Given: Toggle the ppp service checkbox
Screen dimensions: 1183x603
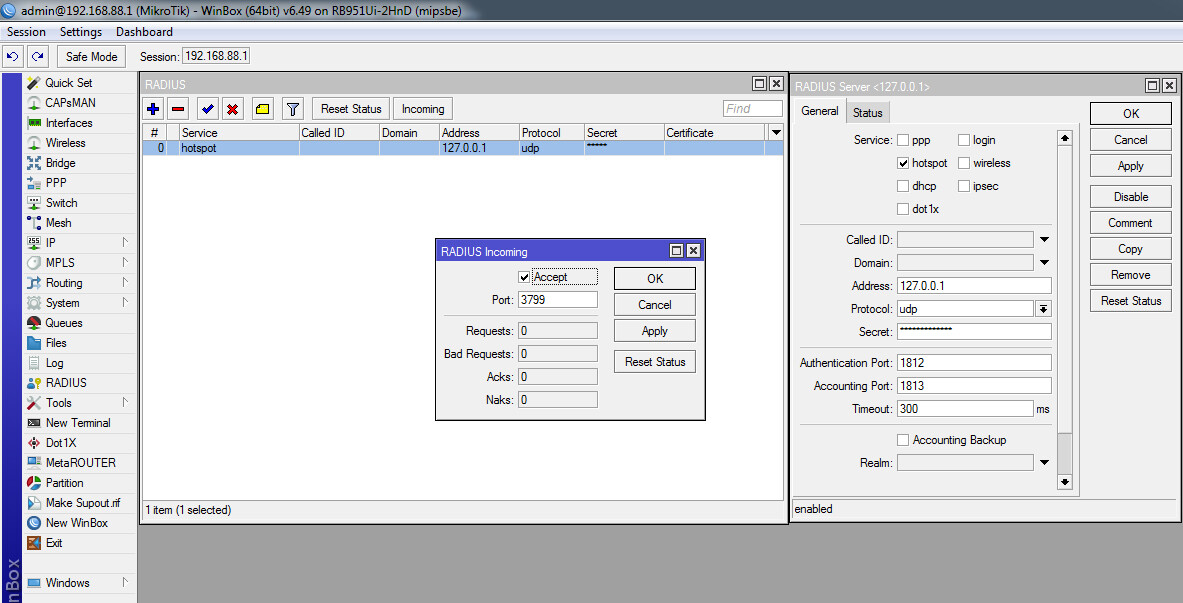Looking at the screenshot, I should (903, 140).
